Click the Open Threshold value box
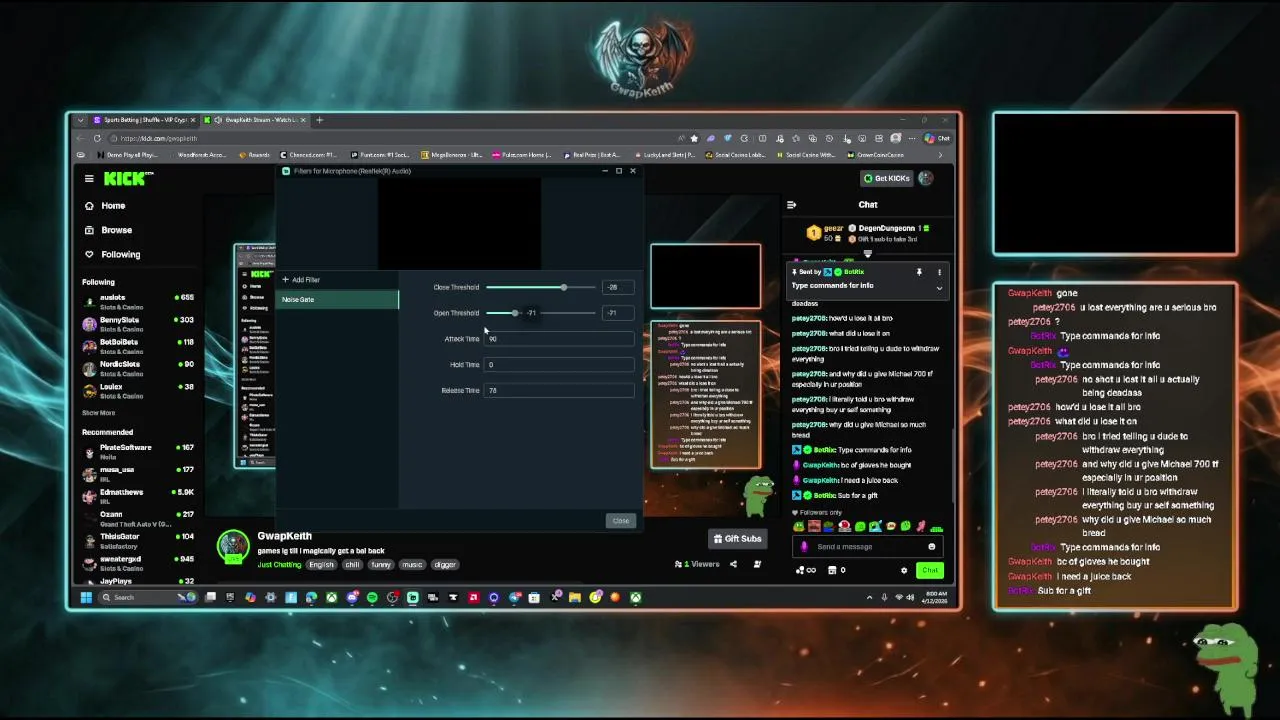This screenshot has width=1280, height=720. 617,313
